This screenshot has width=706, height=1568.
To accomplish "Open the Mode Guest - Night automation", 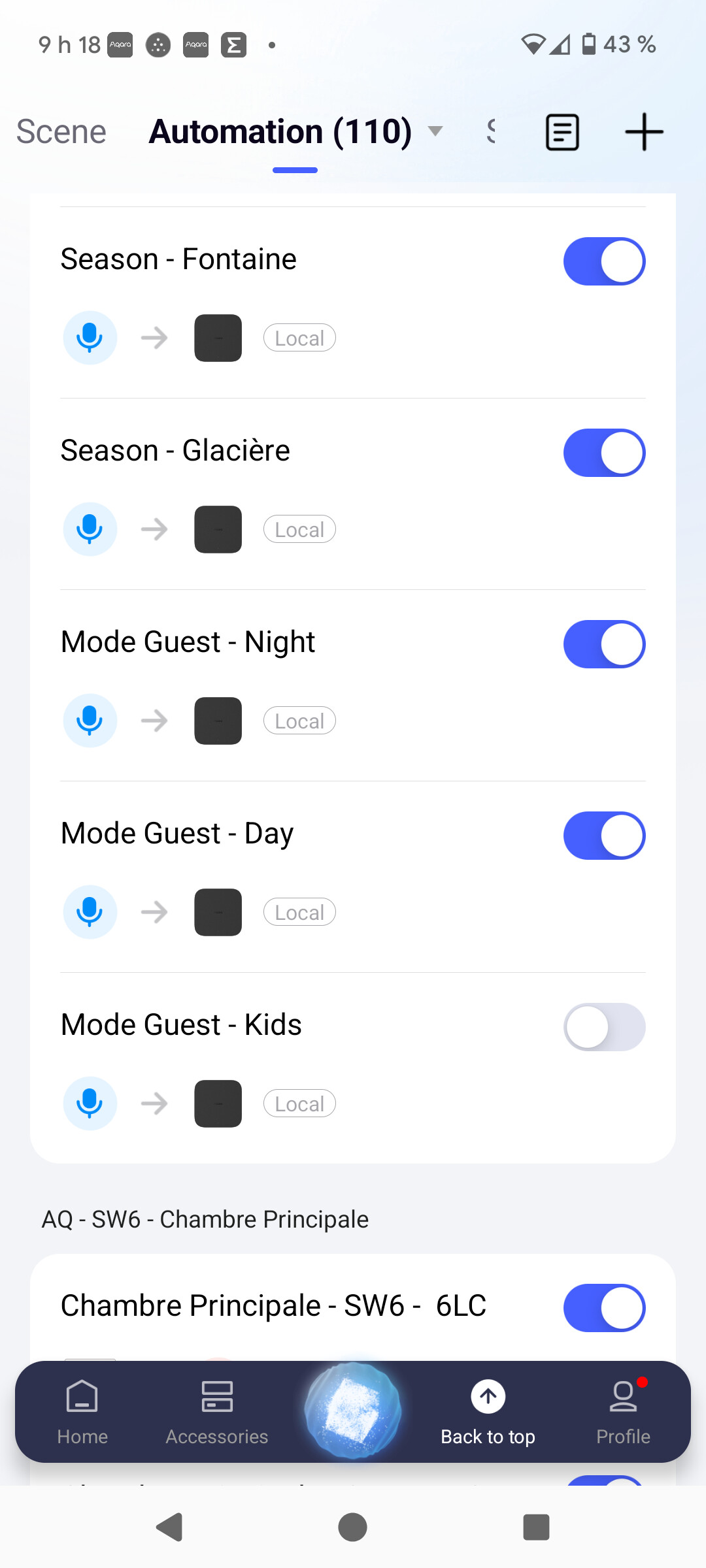I will click(188, 642).
